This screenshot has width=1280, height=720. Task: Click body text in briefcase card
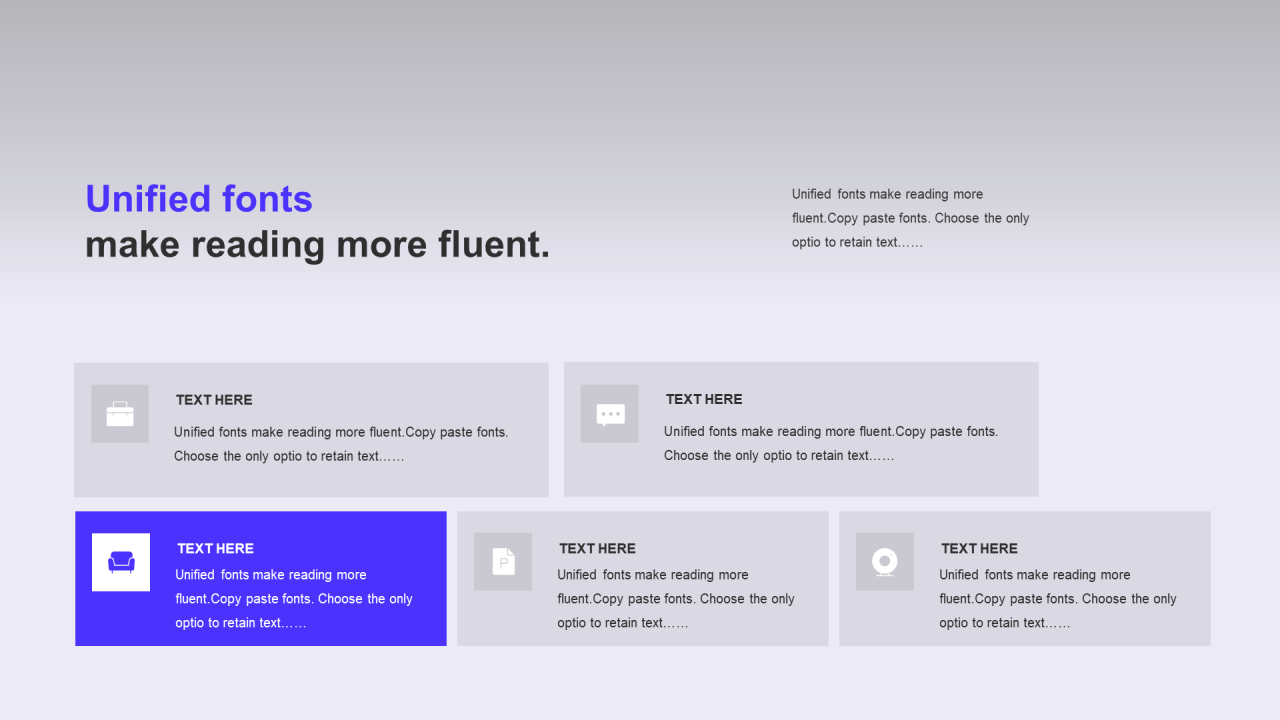tap(341, 444)
